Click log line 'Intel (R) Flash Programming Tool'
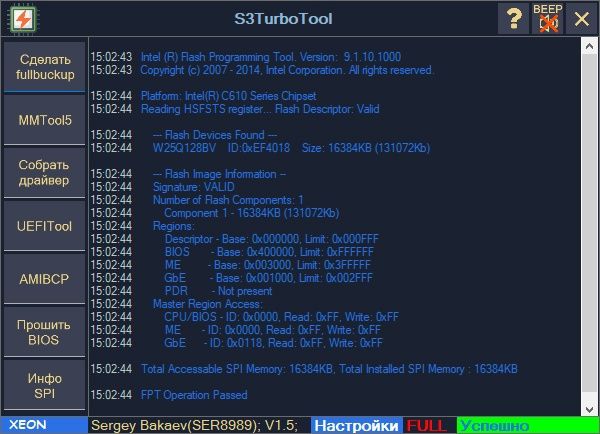The height and width of the screenshot is (434, 600). 271,57
